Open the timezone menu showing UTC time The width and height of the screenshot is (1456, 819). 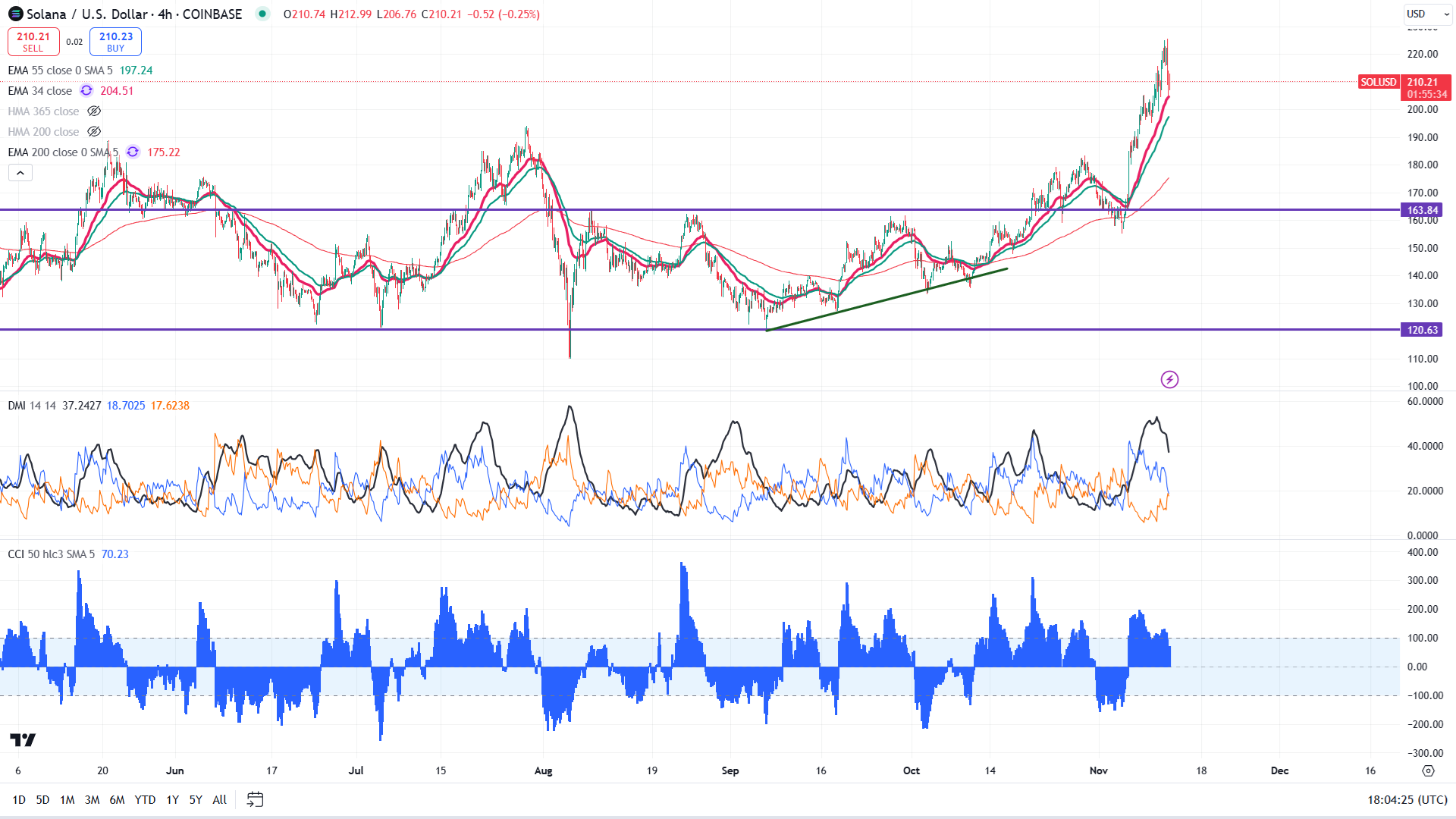click(x=1407, y=799)
